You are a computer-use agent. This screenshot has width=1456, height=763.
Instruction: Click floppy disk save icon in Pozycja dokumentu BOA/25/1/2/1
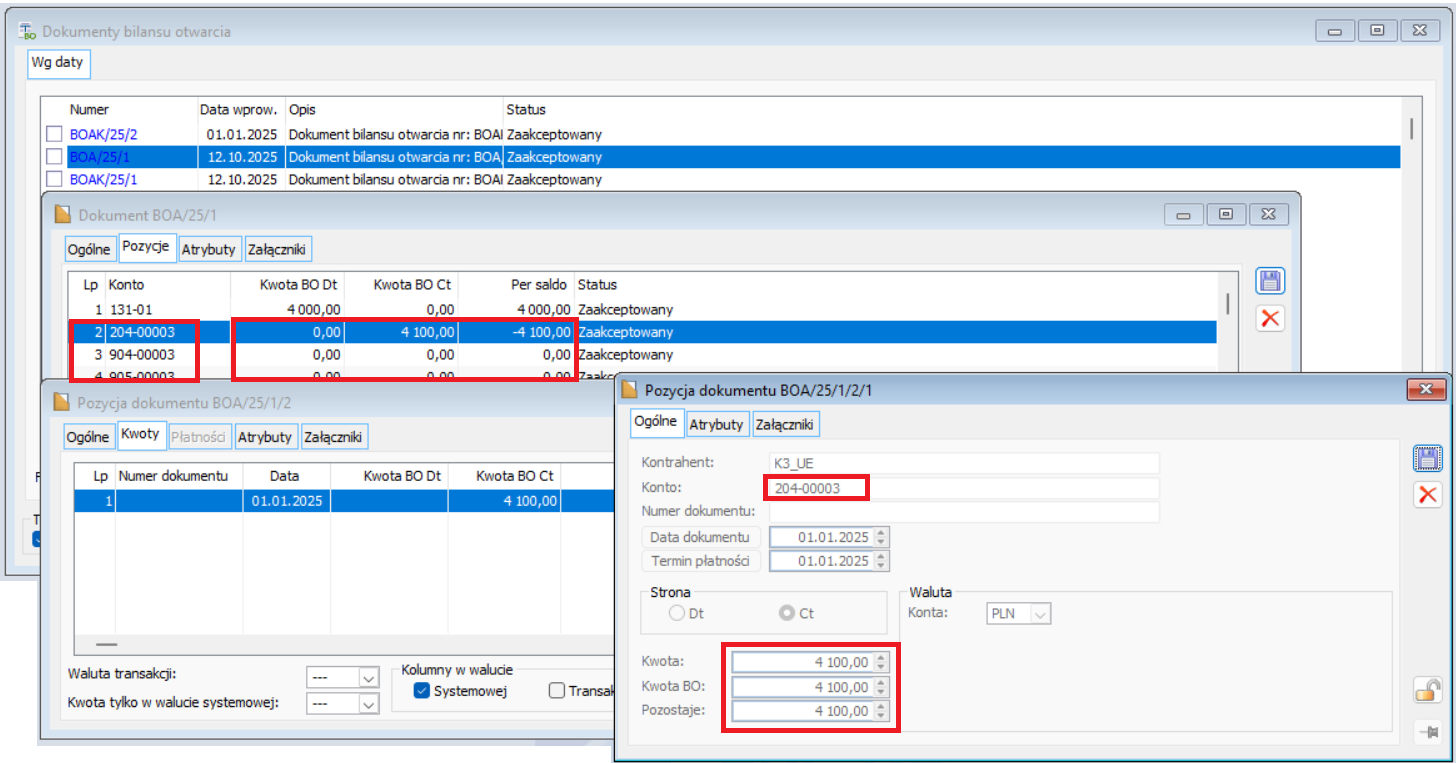1427,459
